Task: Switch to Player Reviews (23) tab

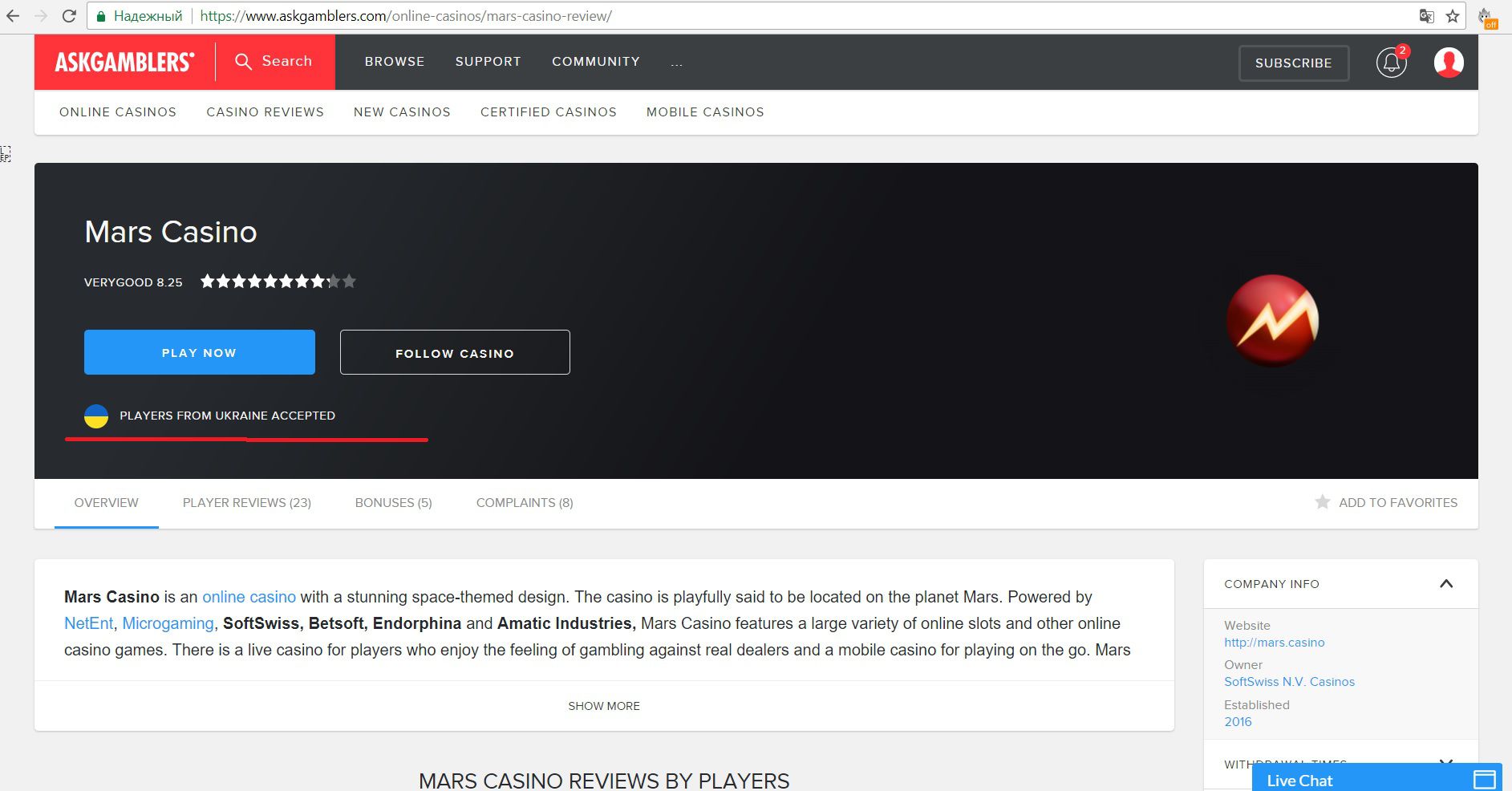Action: tap(247, 503)
